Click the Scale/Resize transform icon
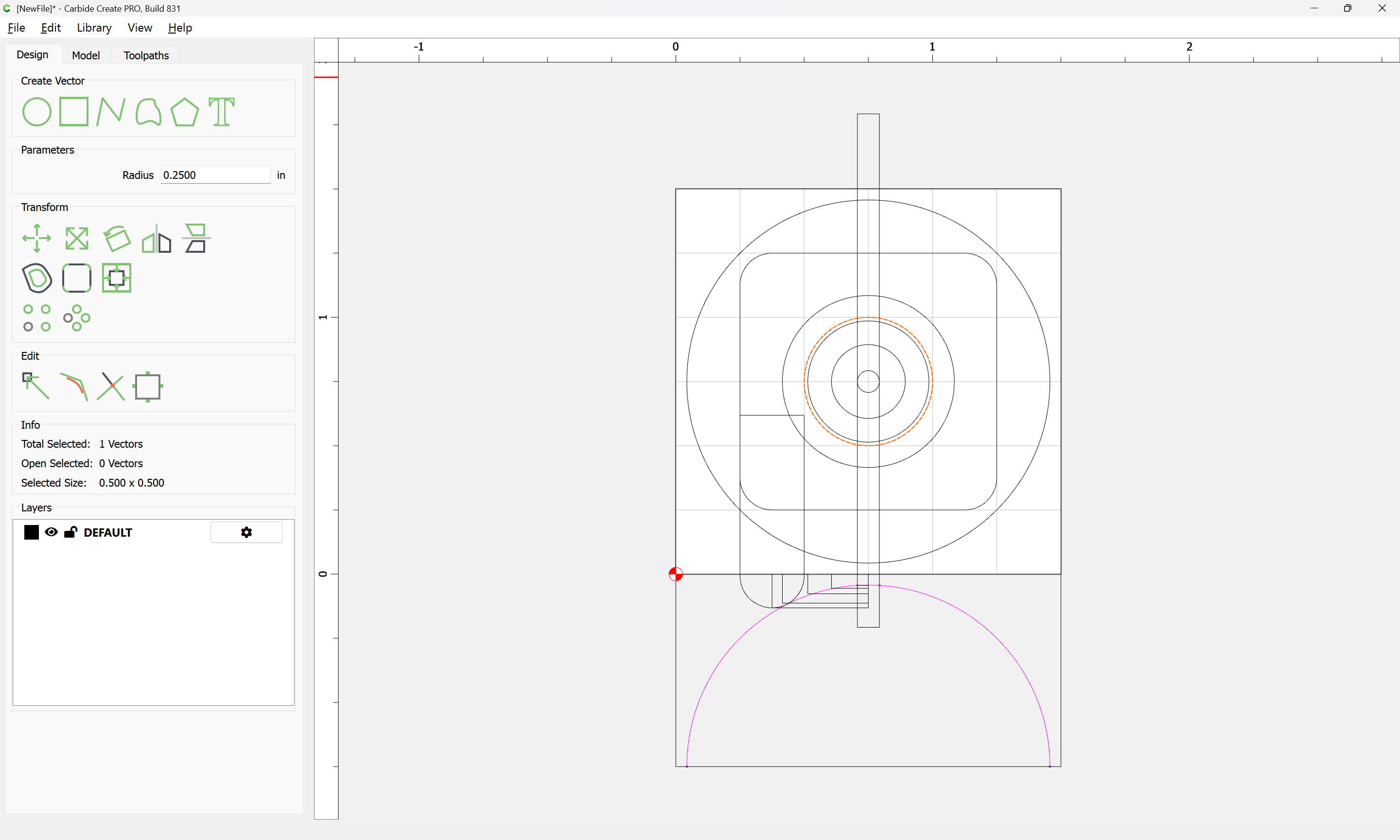 (76, 238)
